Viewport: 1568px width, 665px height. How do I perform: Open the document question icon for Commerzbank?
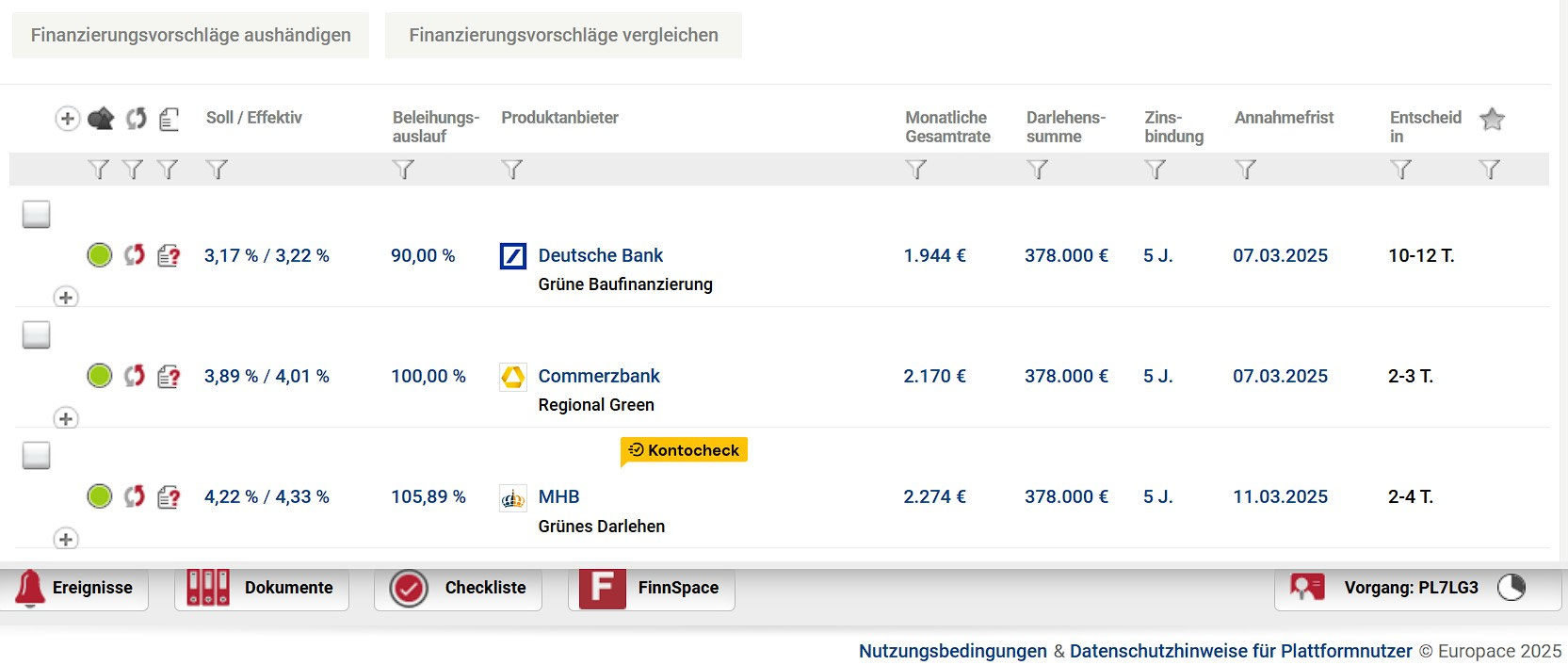click(x=169, y=376)
